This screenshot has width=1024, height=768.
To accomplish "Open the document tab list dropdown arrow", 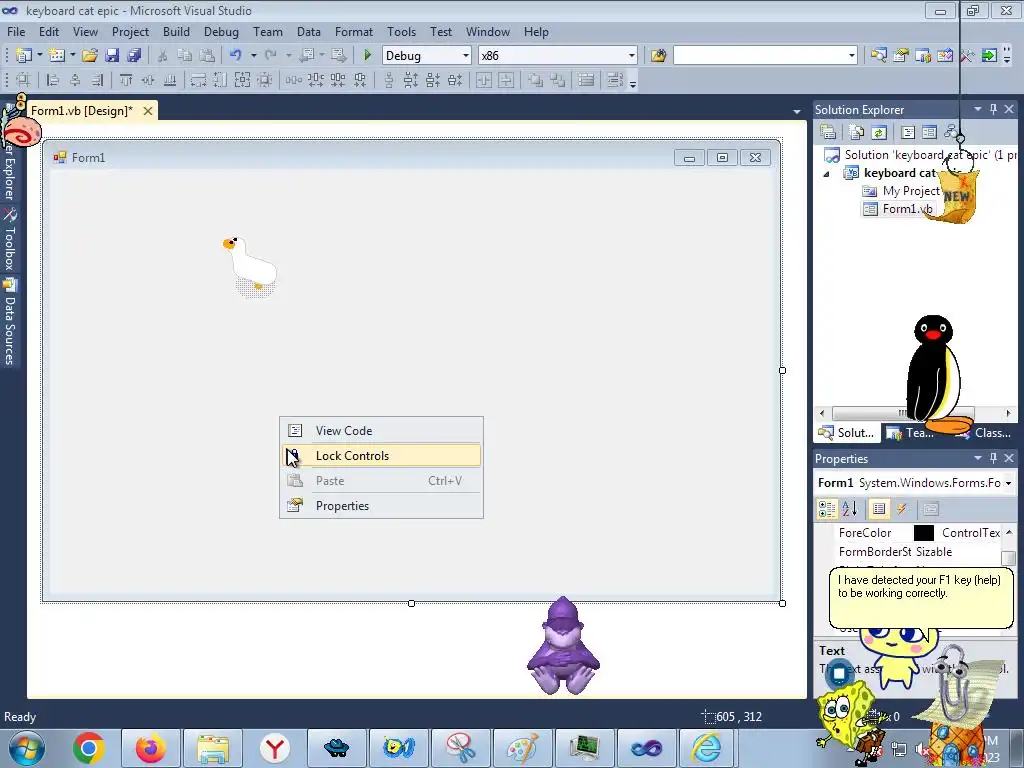I will coord(797,112).
